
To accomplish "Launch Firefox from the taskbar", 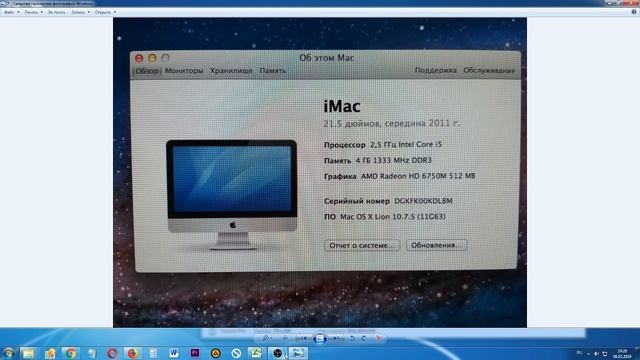I will [x=132, y=353].
